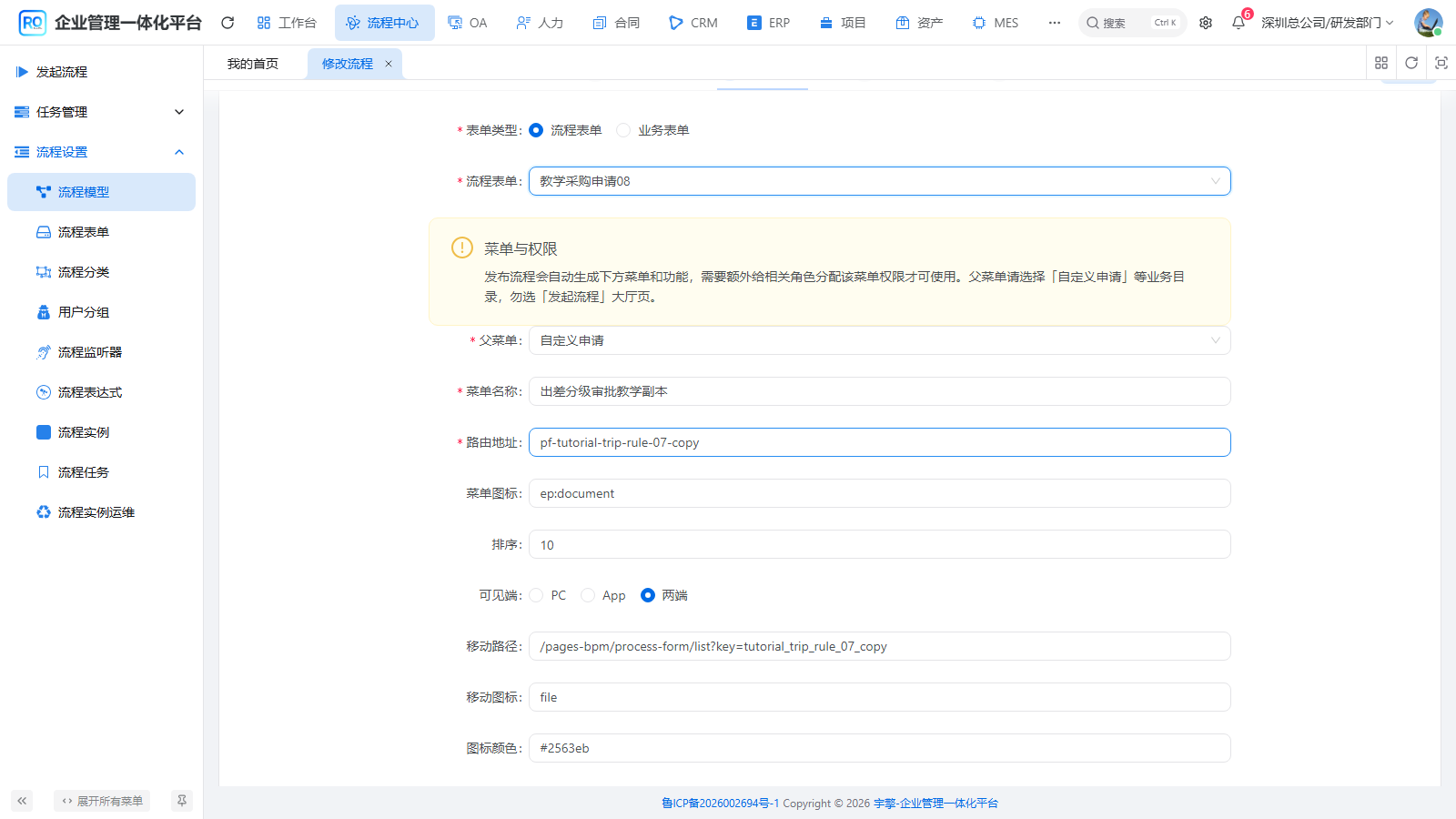Open the 流程表单 dropdown showing 教学采购申请08
The width and height of the screenshot is (1456, 819).
[880, 181]
